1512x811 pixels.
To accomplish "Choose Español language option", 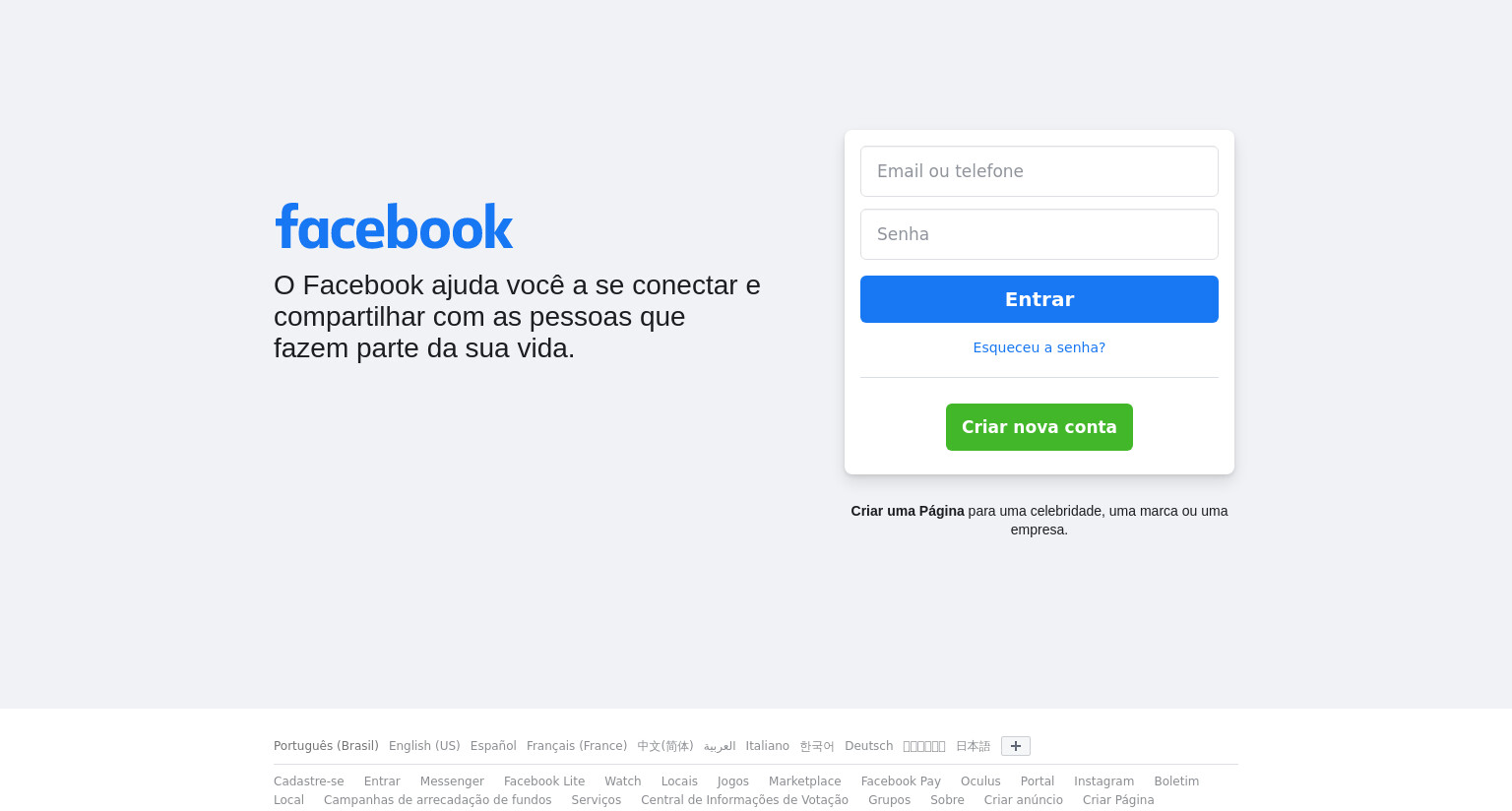I will 493,746.
